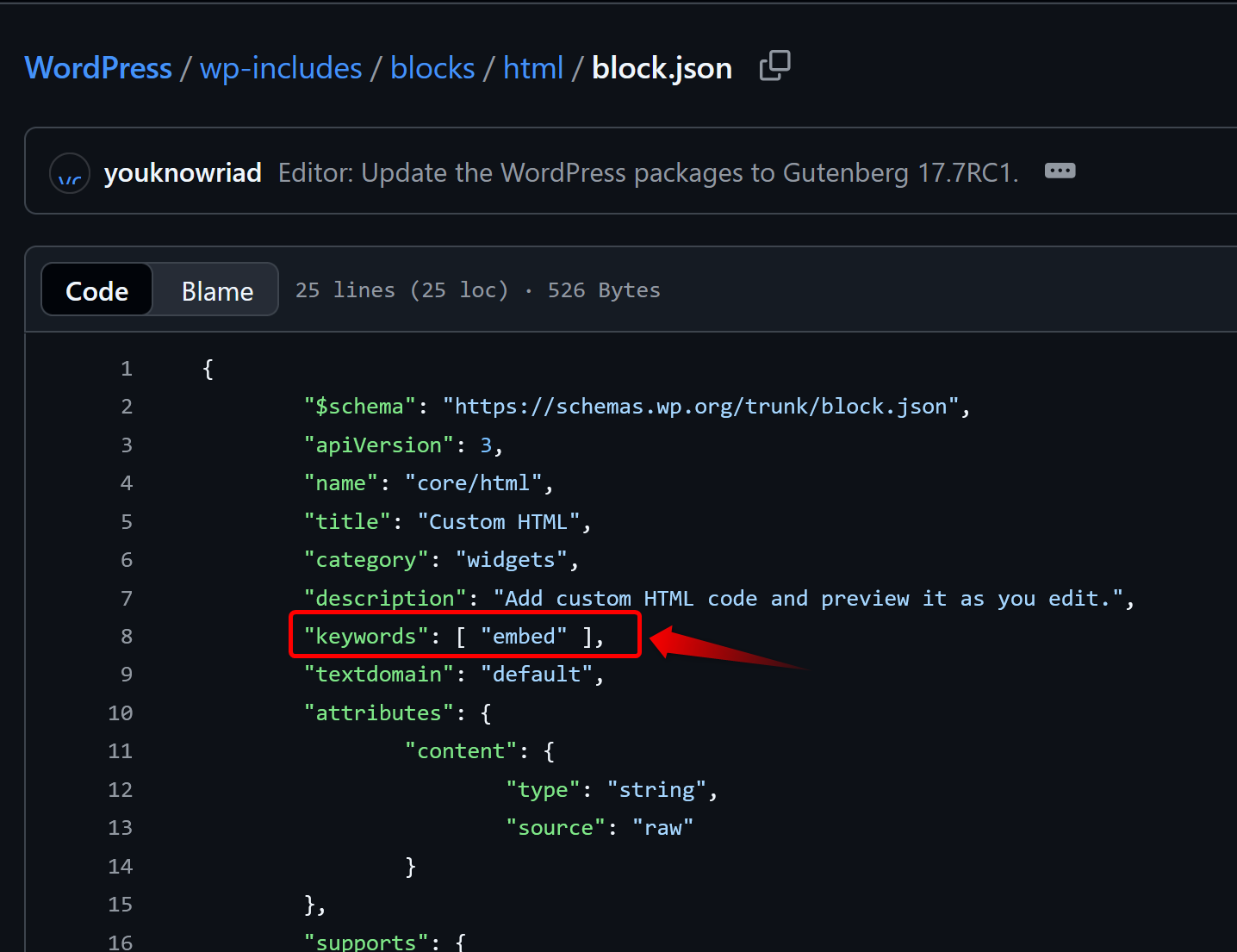This screenshot has width=1237, height=952.
Task: Select line number 3
Action: click(127, 445)
